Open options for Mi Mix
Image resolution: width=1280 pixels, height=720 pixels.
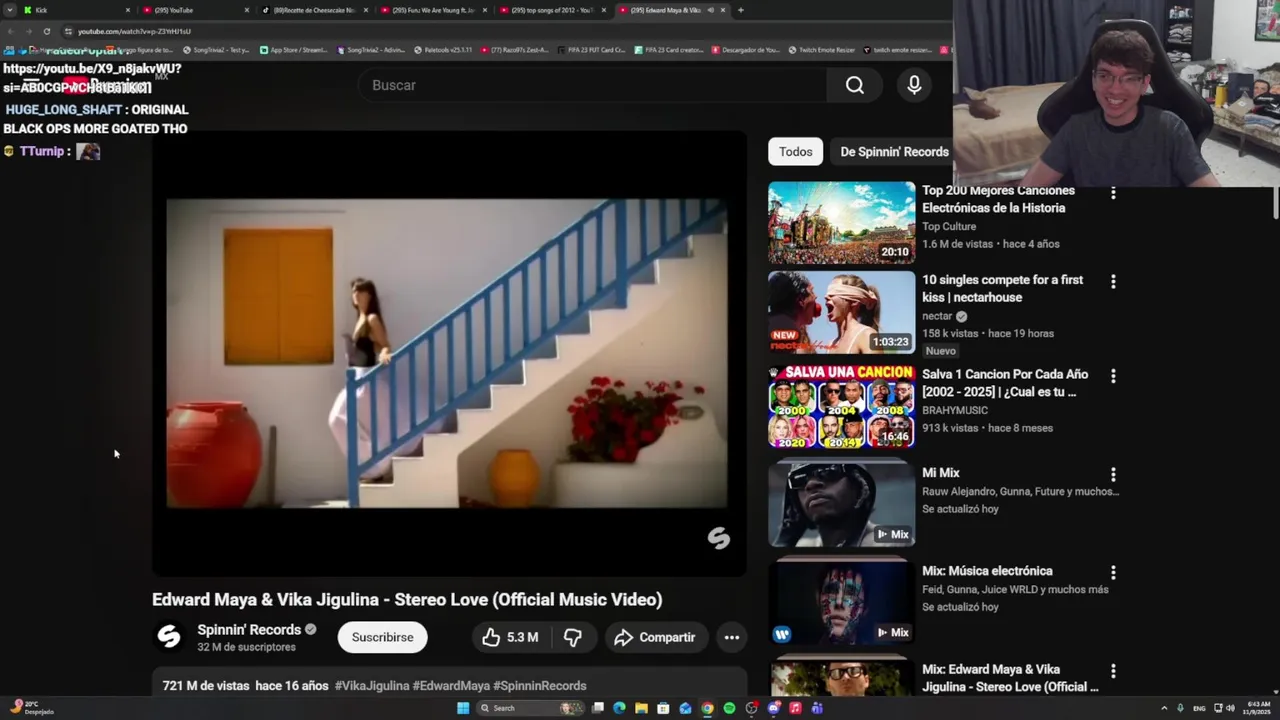click(1113, 475)
